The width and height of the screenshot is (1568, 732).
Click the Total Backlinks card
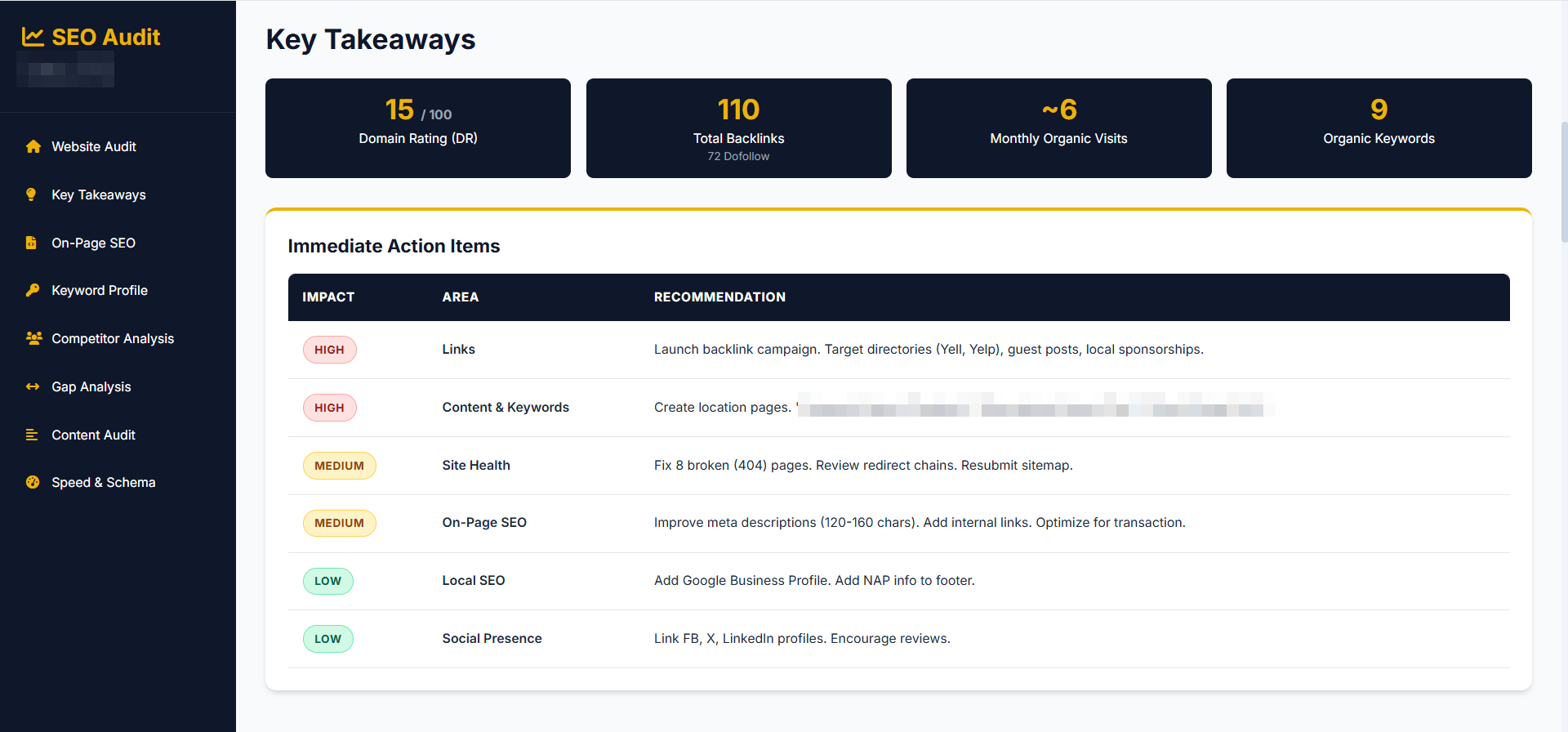click(x=739, y=128)
